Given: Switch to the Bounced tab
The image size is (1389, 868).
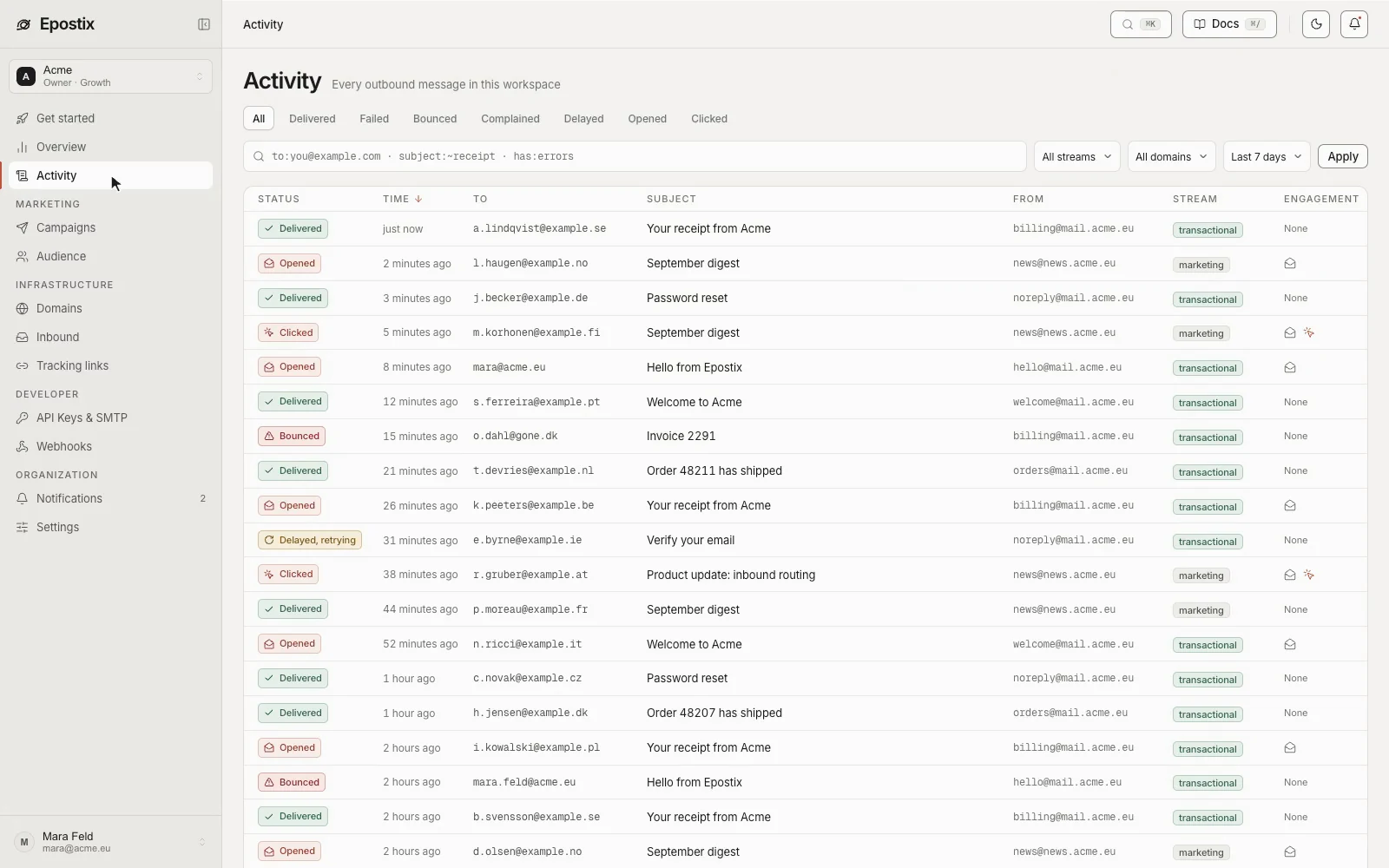Looking at the screenshot, I should pos(435,119).
